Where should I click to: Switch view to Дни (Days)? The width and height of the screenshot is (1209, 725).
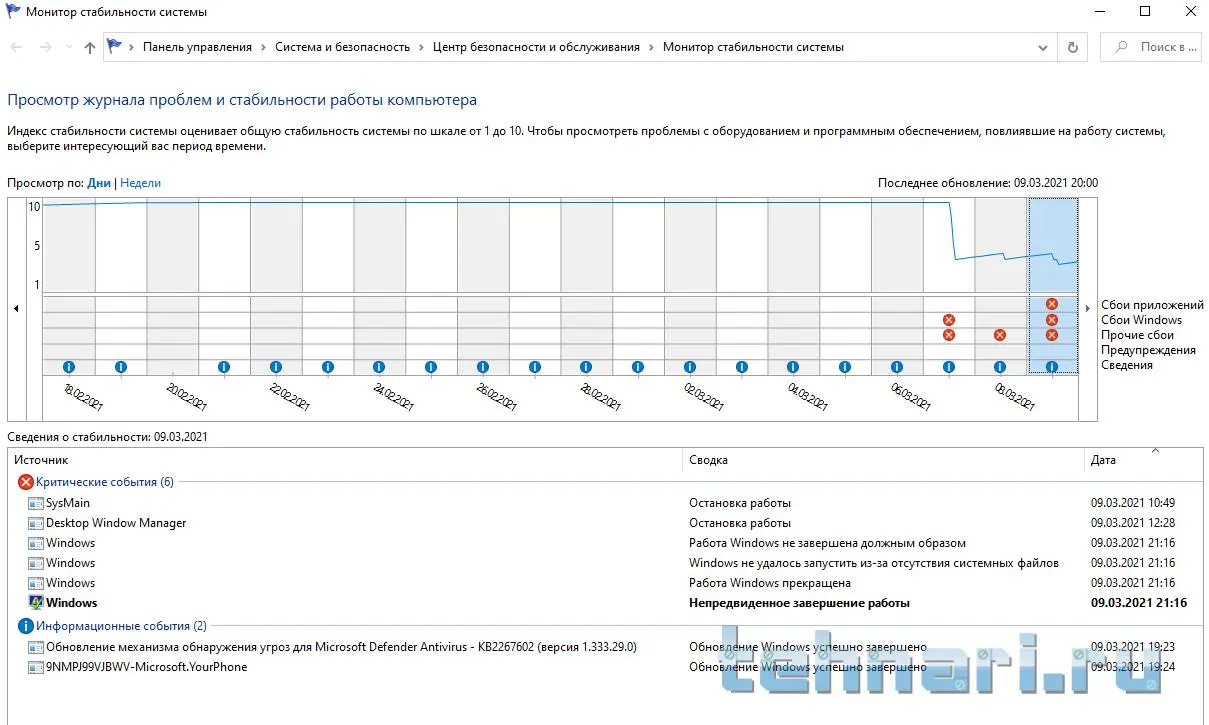(99, 183)
